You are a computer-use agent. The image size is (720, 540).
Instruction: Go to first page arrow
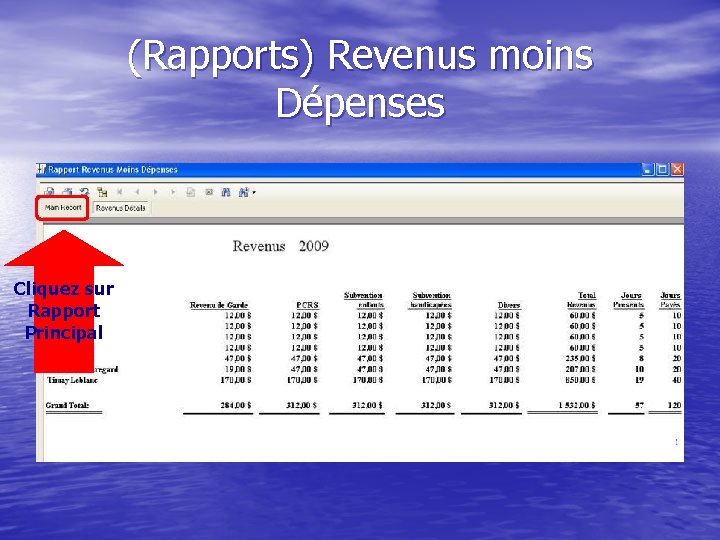[x=119, y=192]
